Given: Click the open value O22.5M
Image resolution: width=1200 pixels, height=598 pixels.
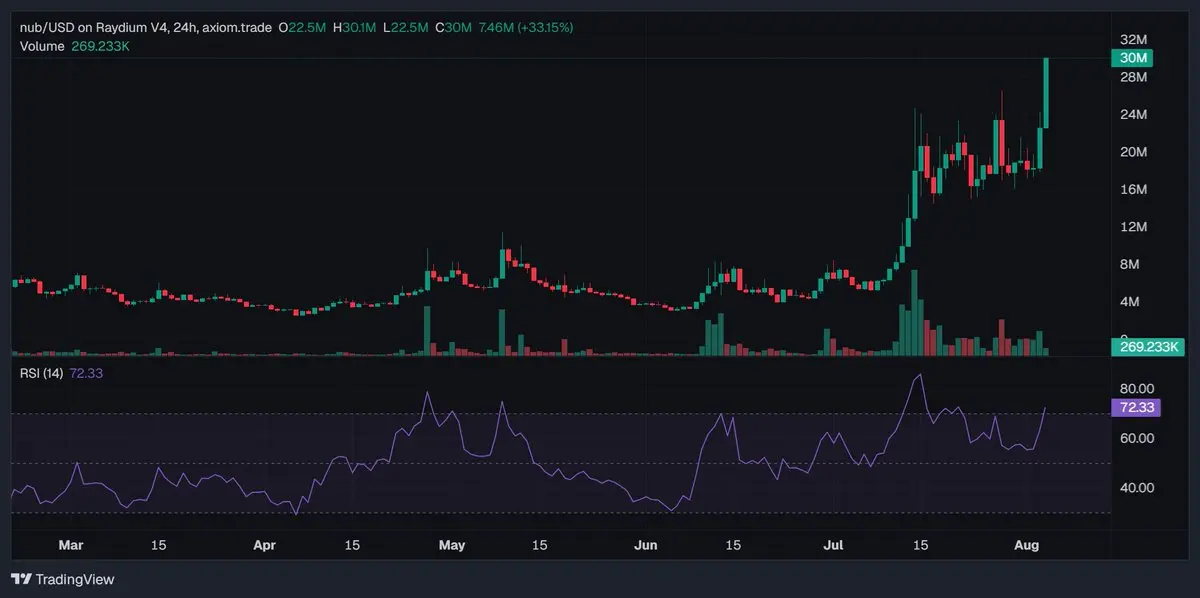Looking at the screenshot, I should point(303,27).
